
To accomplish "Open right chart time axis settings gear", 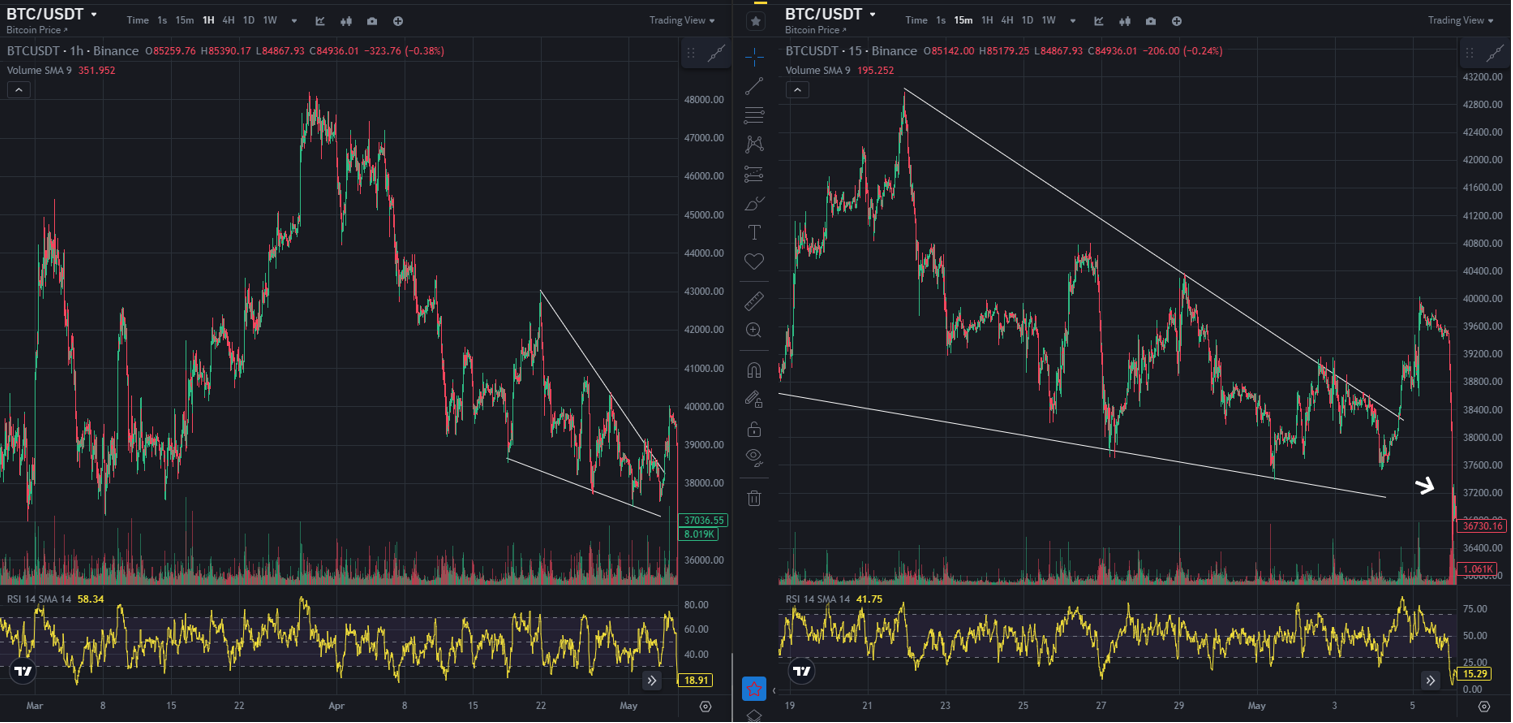I will coord(1484,706).
